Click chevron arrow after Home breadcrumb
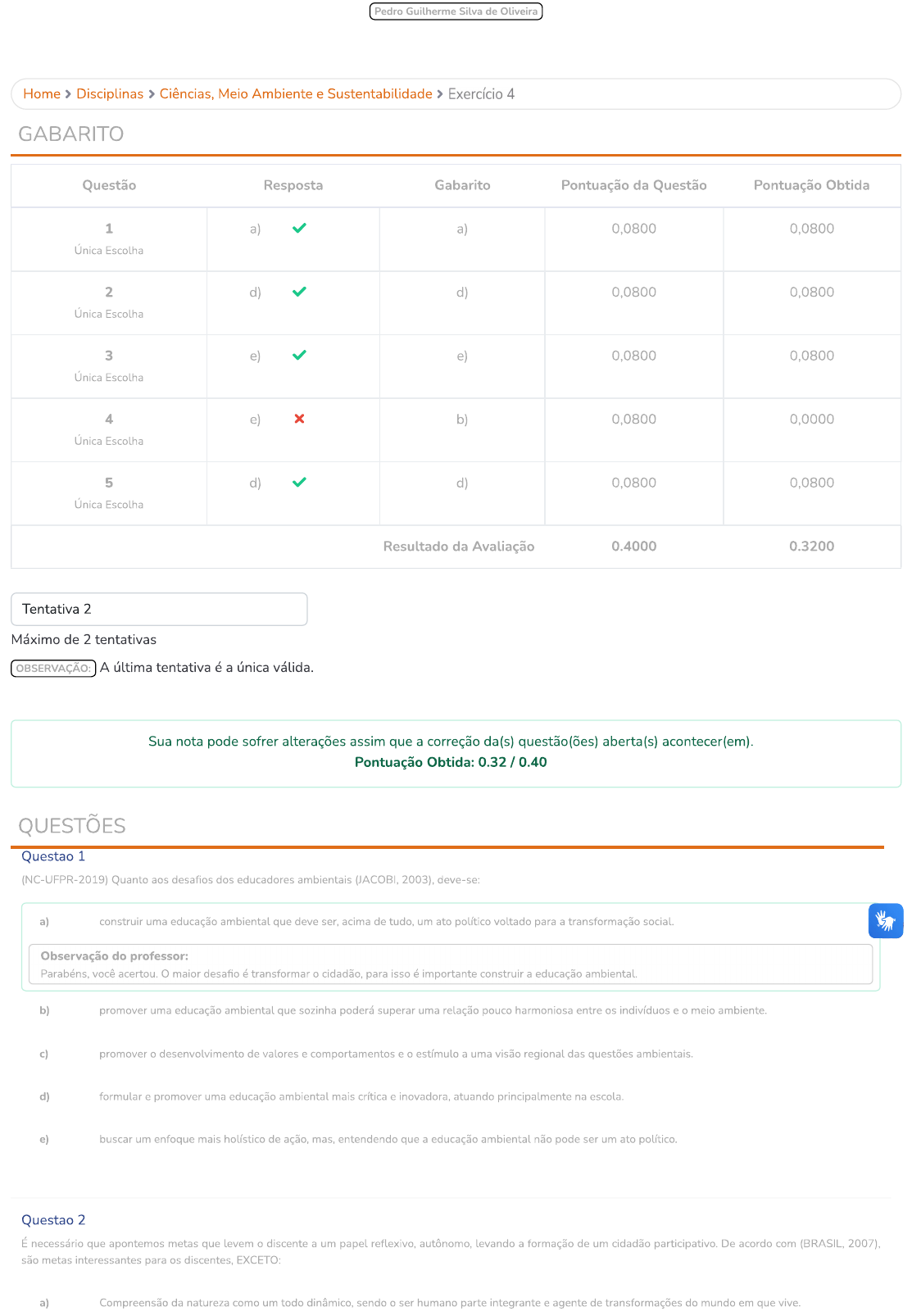Image resolution: width=912 pixels, height=1316 pixels. [x=68, y=94]
